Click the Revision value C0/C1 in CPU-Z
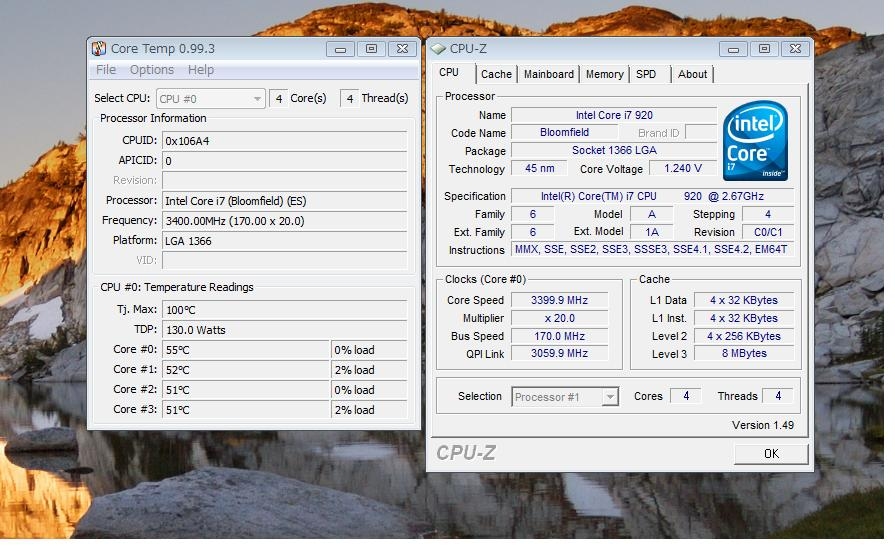The height and width of the screenshot is (557, 895). coord(768,232)
